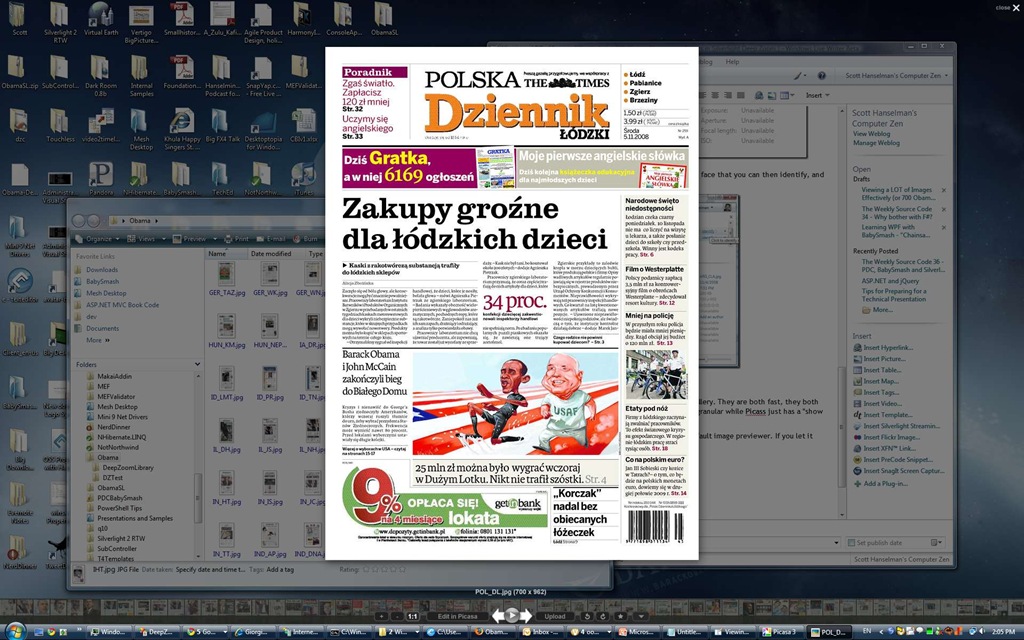1024x640 pixels.
Task: Click the Manage Weblog link
Action: pos(876,143)
